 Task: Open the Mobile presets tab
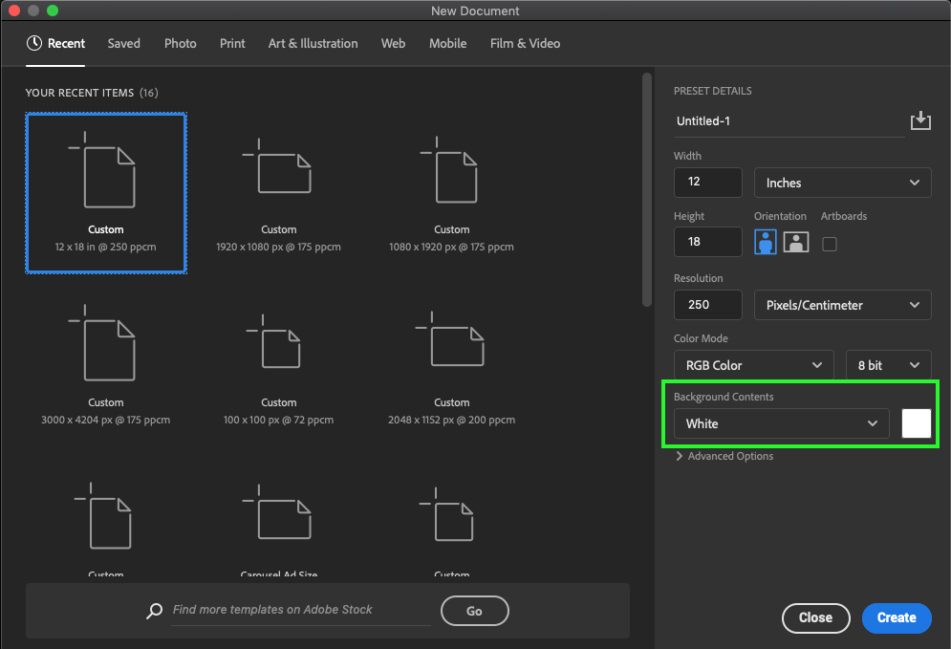tap(447, 43)
